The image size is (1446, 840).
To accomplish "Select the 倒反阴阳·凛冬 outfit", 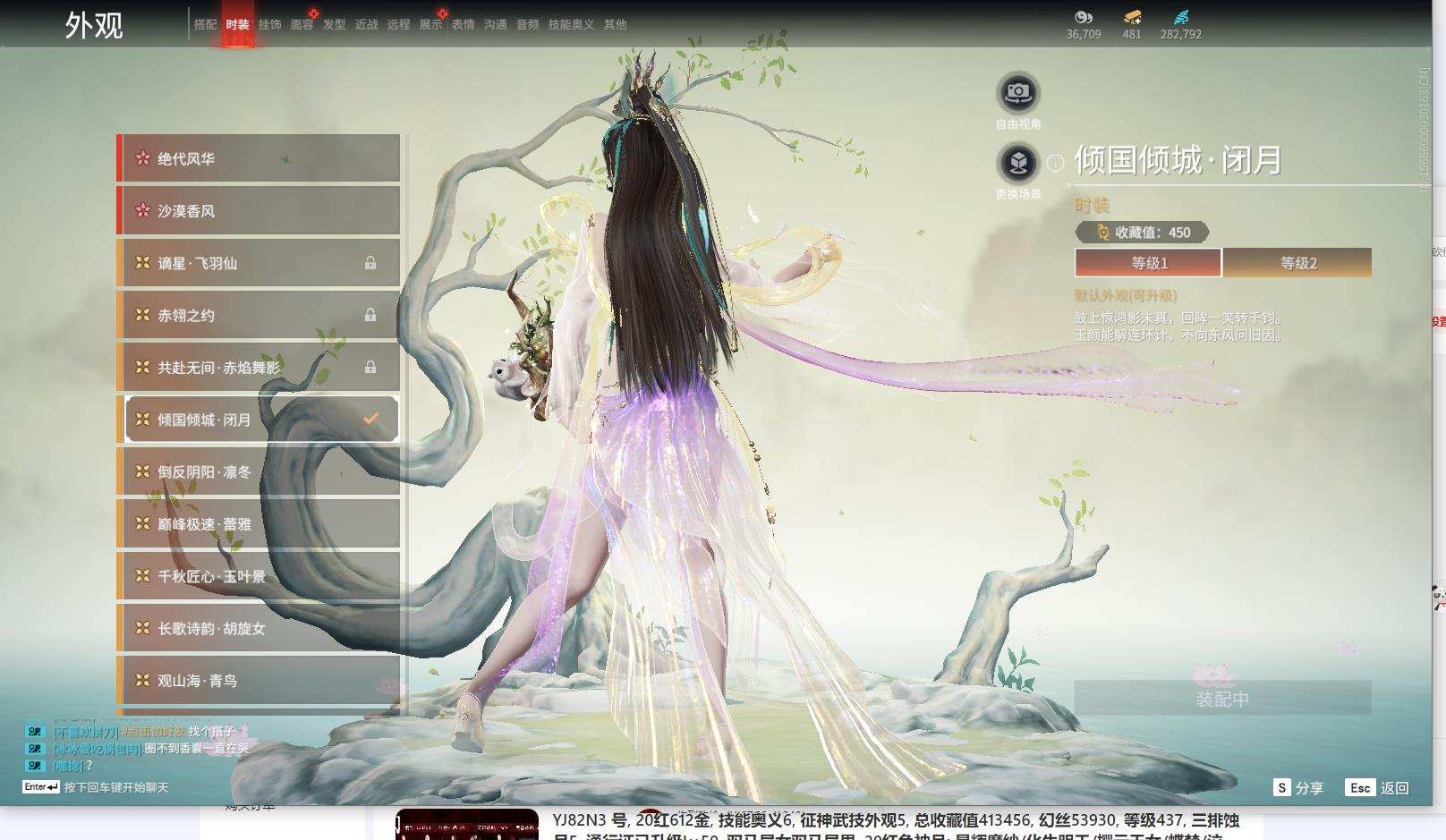I will pos(259,471).
